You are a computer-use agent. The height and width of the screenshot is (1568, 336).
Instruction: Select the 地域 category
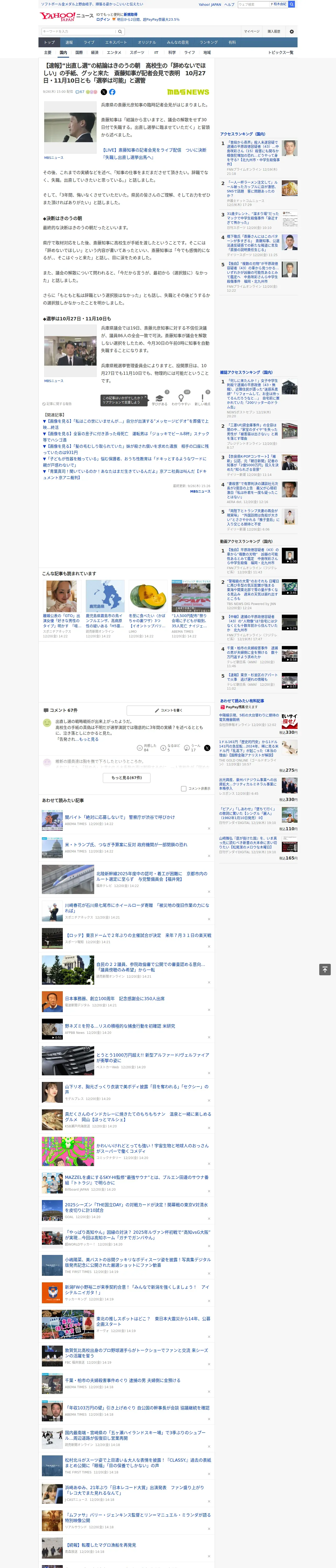click(x=207, y=52)
